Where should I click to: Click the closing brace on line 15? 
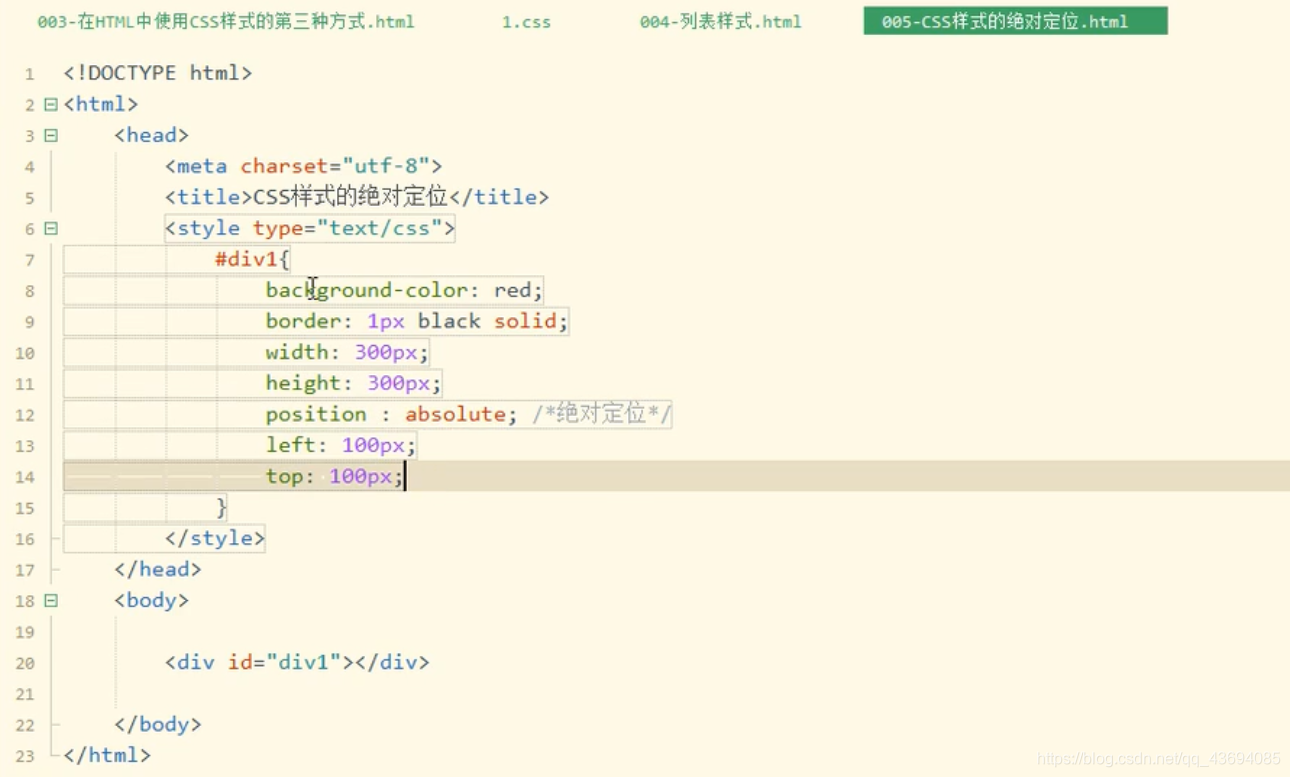pos(222,507)
